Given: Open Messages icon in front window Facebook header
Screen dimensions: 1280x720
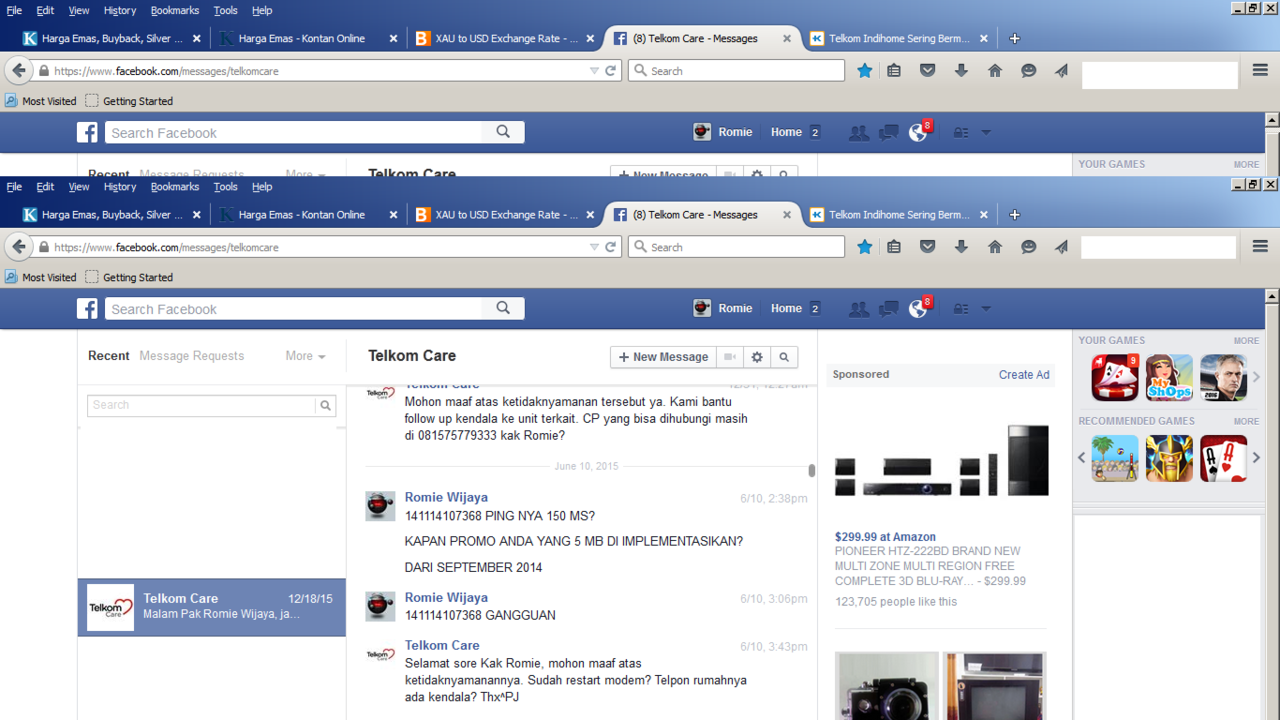Looking at the screenshot, I should pos(888,309).
